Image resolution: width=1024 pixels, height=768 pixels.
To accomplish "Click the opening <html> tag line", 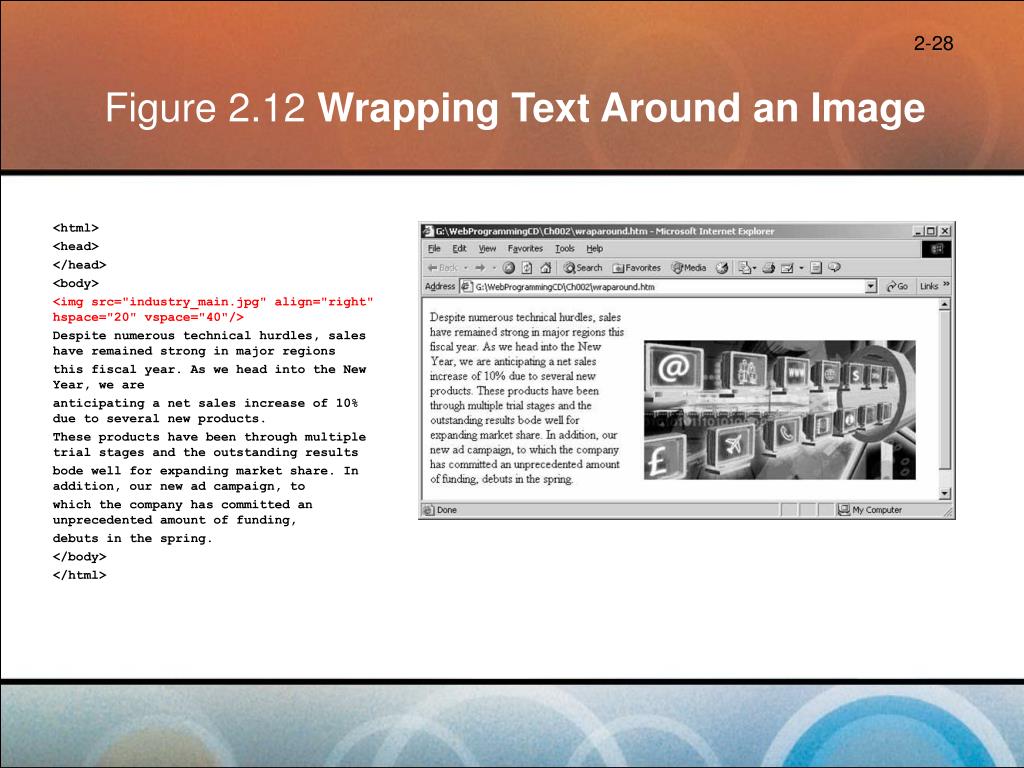I will 76,228.
